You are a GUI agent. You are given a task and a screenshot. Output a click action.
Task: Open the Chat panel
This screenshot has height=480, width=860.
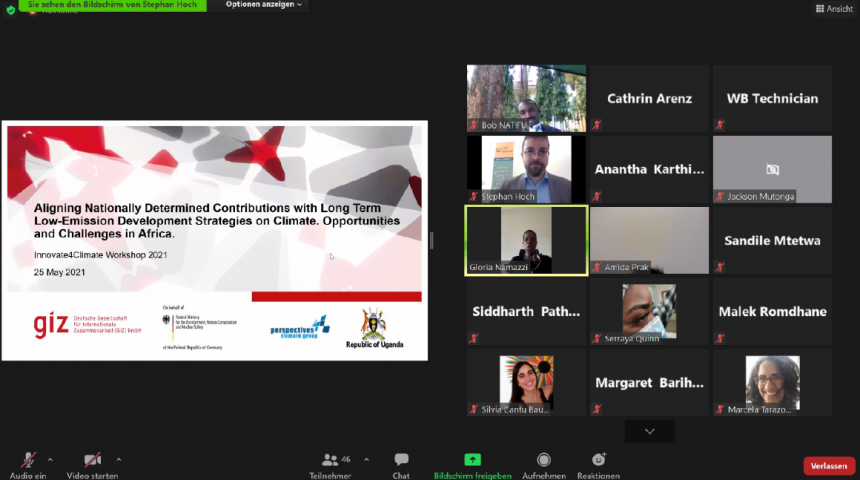point(401,464)
